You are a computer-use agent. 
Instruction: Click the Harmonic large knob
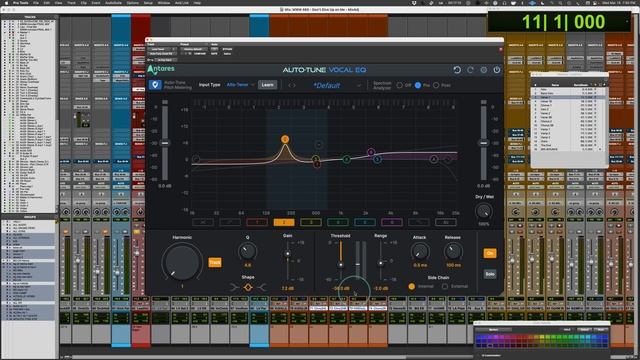182,262
